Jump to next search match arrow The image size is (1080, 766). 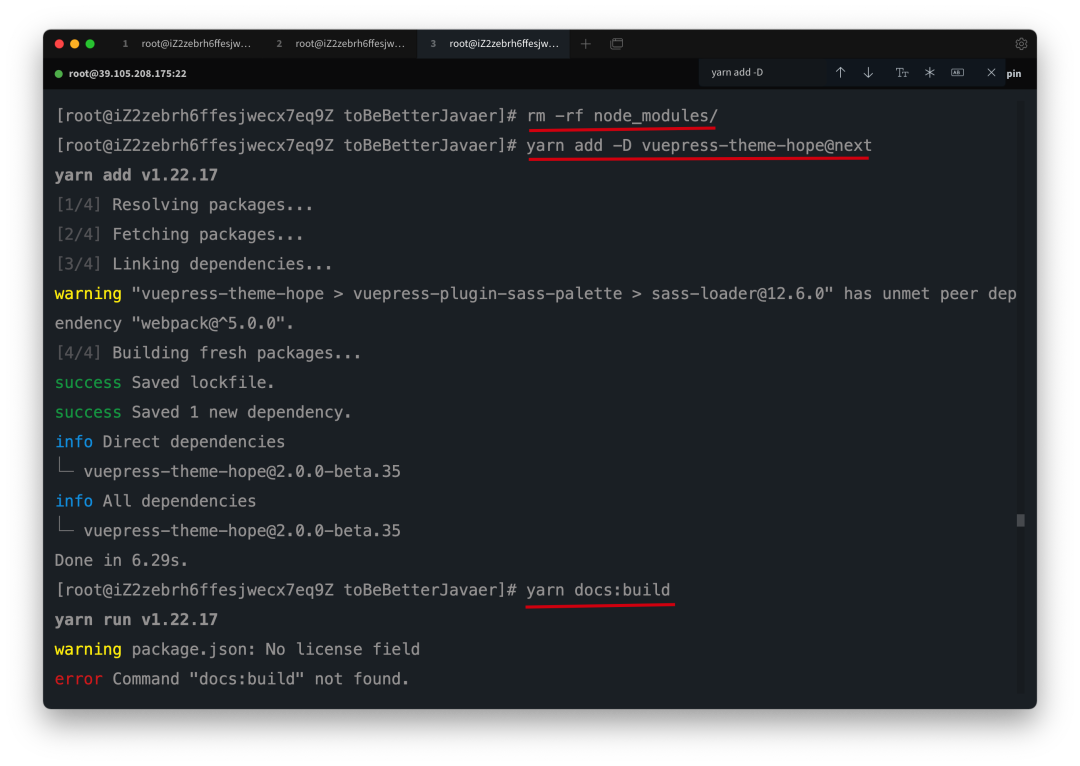[x=869, y=72]
